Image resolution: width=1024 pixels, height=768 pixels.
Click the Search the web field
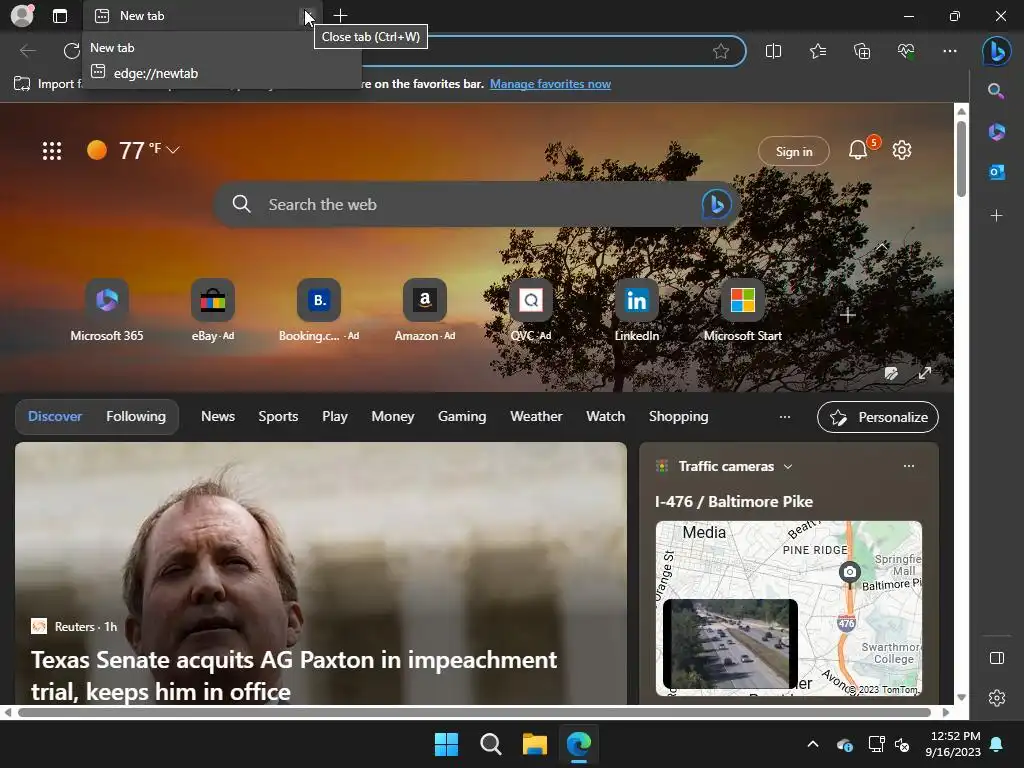tap(477, 204)
